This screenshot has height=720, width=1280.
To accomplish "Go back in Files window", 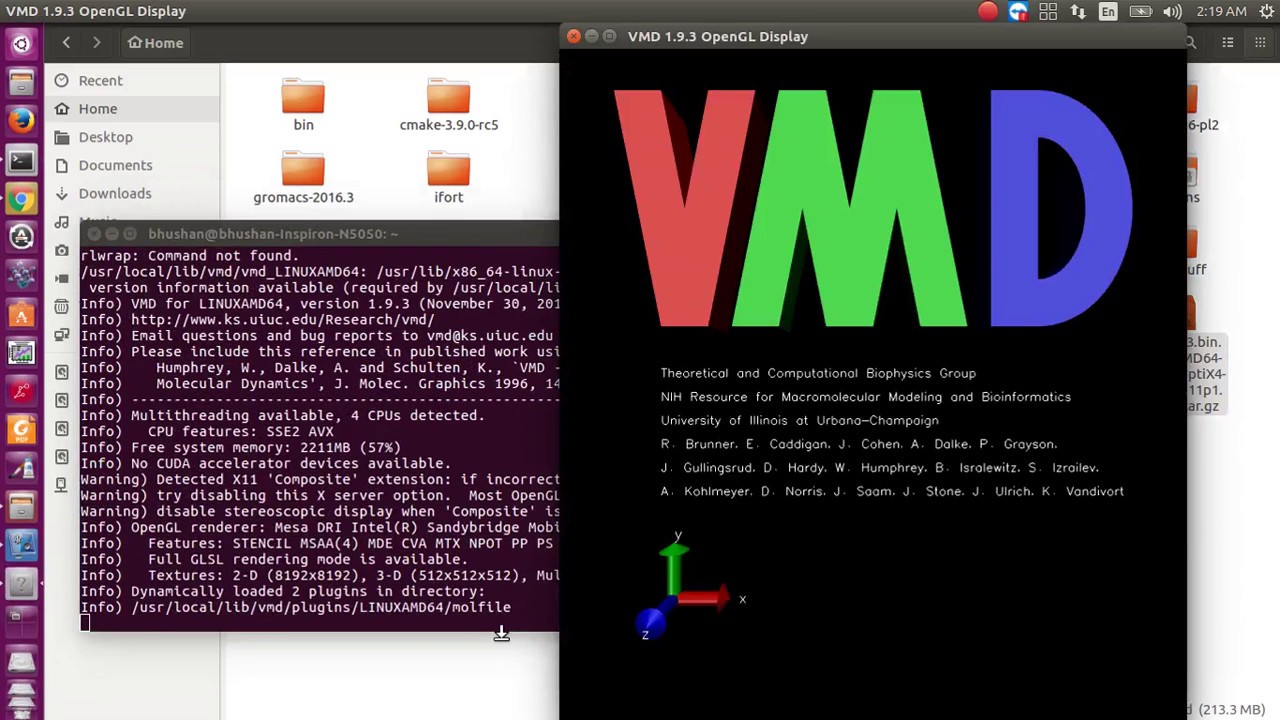I will tap(66, 43).
